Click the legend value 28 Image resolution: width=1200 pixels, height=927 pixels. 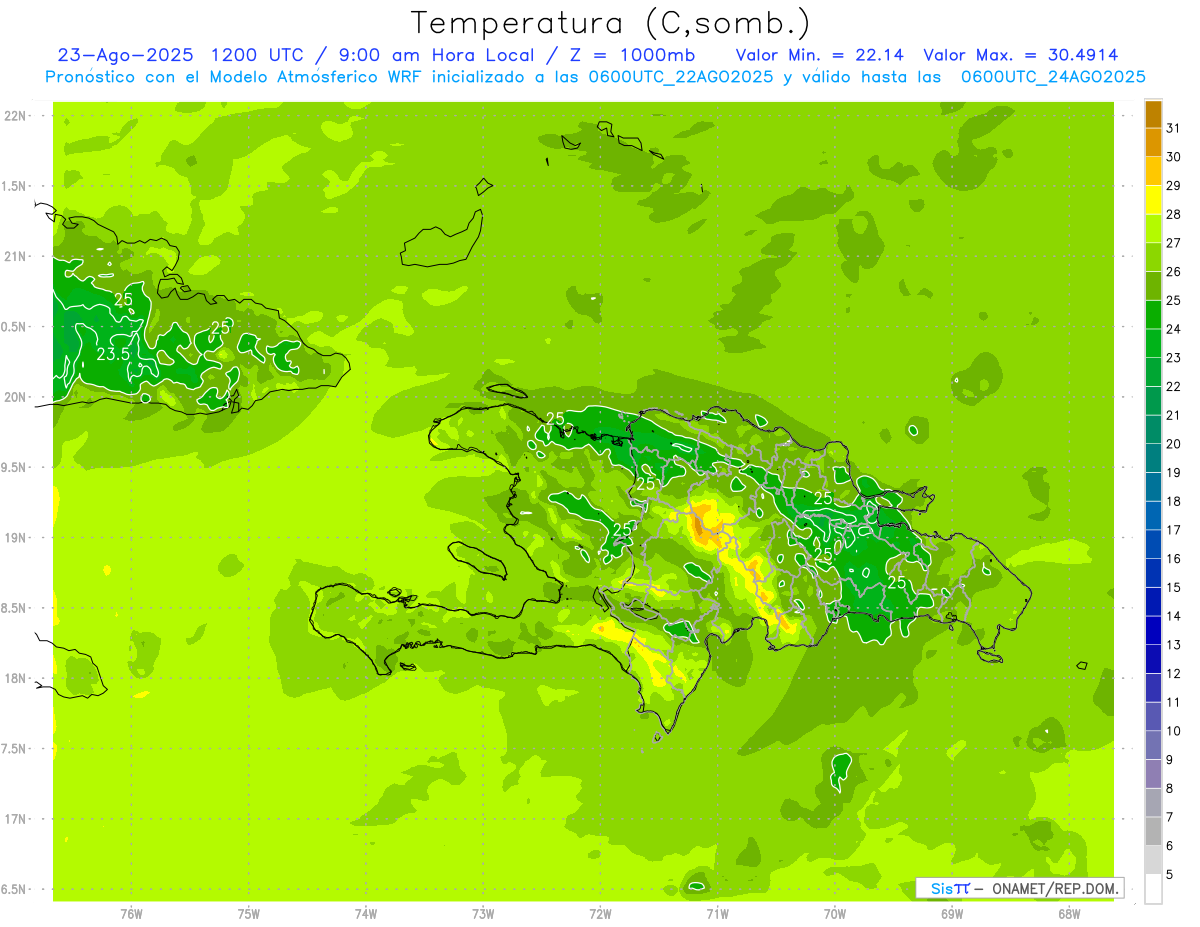[x=1173, y=214]
